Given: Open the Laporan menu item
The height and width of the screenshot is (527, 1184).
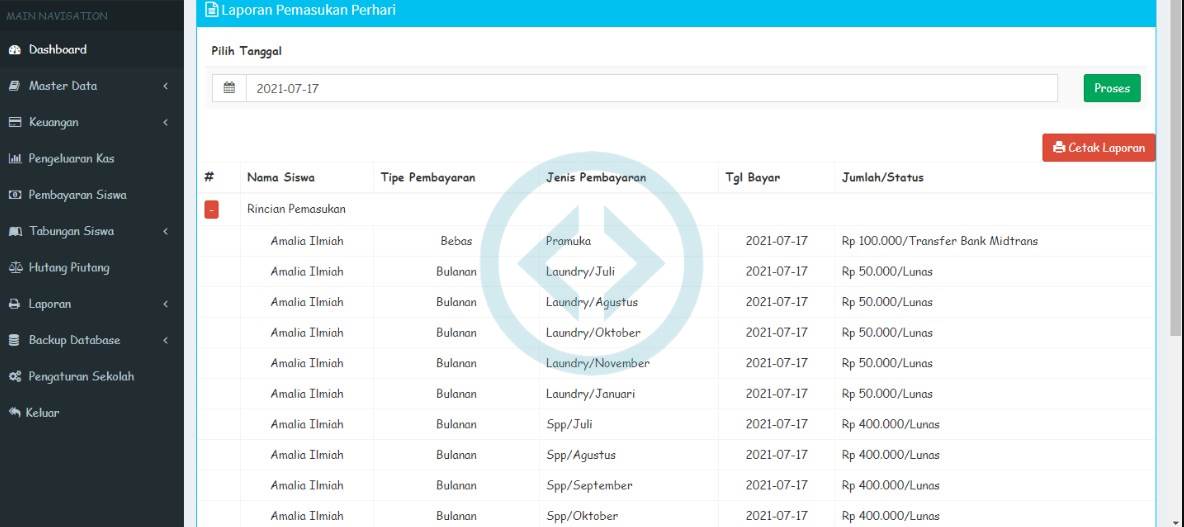Looking at the screenshot, I should point(50,304).
